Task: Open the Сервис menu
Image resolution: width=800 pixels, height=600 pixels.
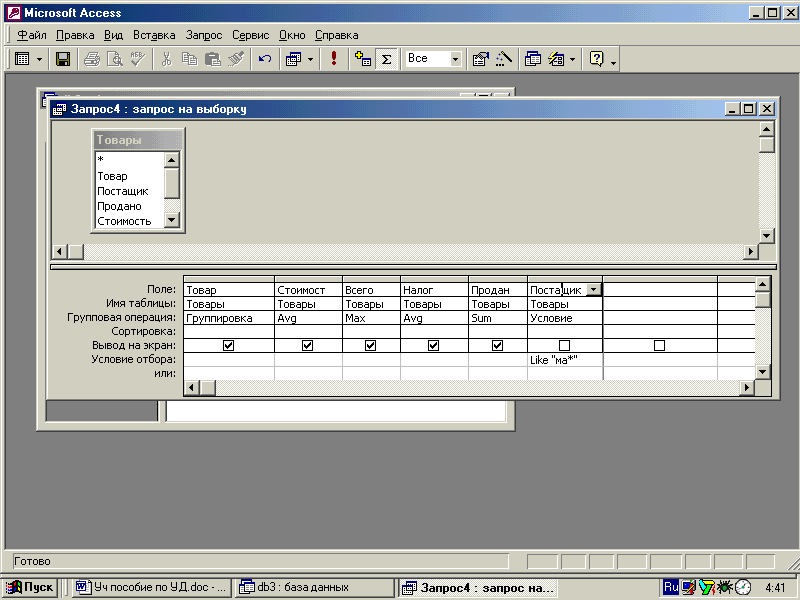Action: (x=251, y=35)
